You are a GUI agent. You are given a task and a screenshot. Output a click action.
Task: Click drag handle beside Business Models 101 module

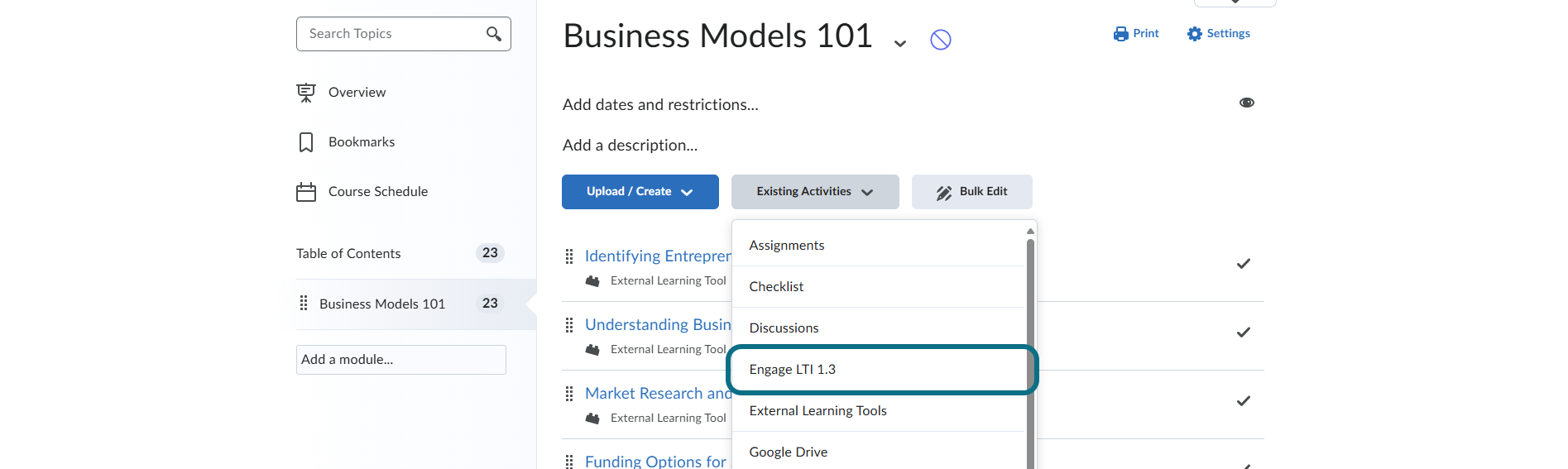304,303
